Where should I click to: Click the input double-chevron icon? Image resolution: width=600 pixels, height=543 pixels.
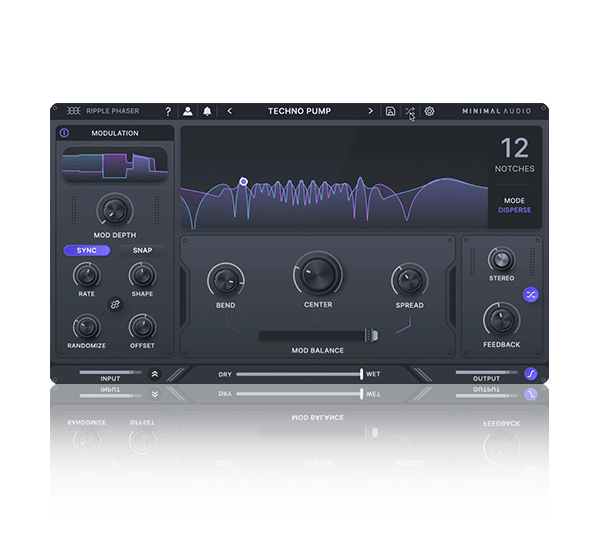tap(155, 374)
